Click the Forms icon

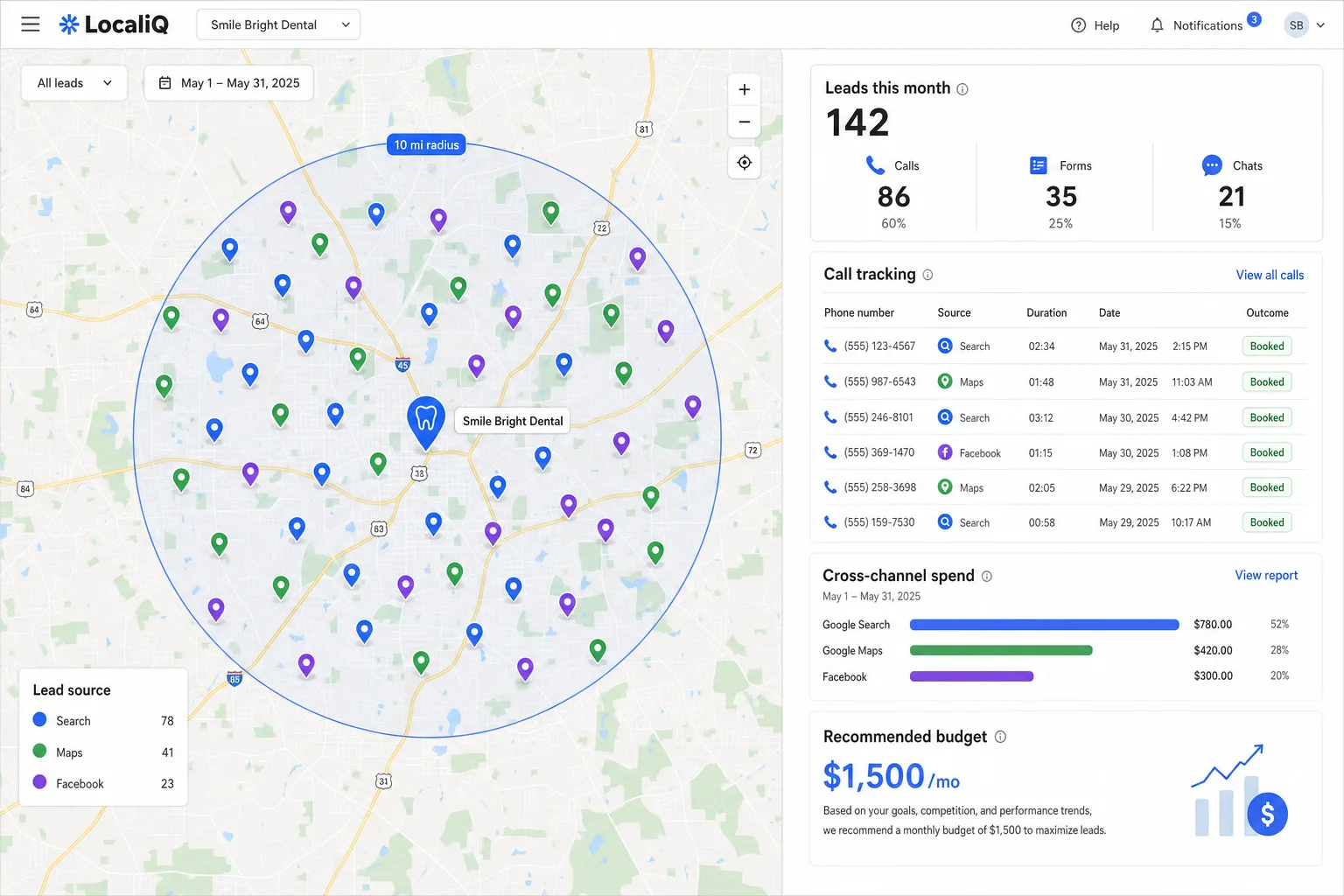tap(1039, 165)
